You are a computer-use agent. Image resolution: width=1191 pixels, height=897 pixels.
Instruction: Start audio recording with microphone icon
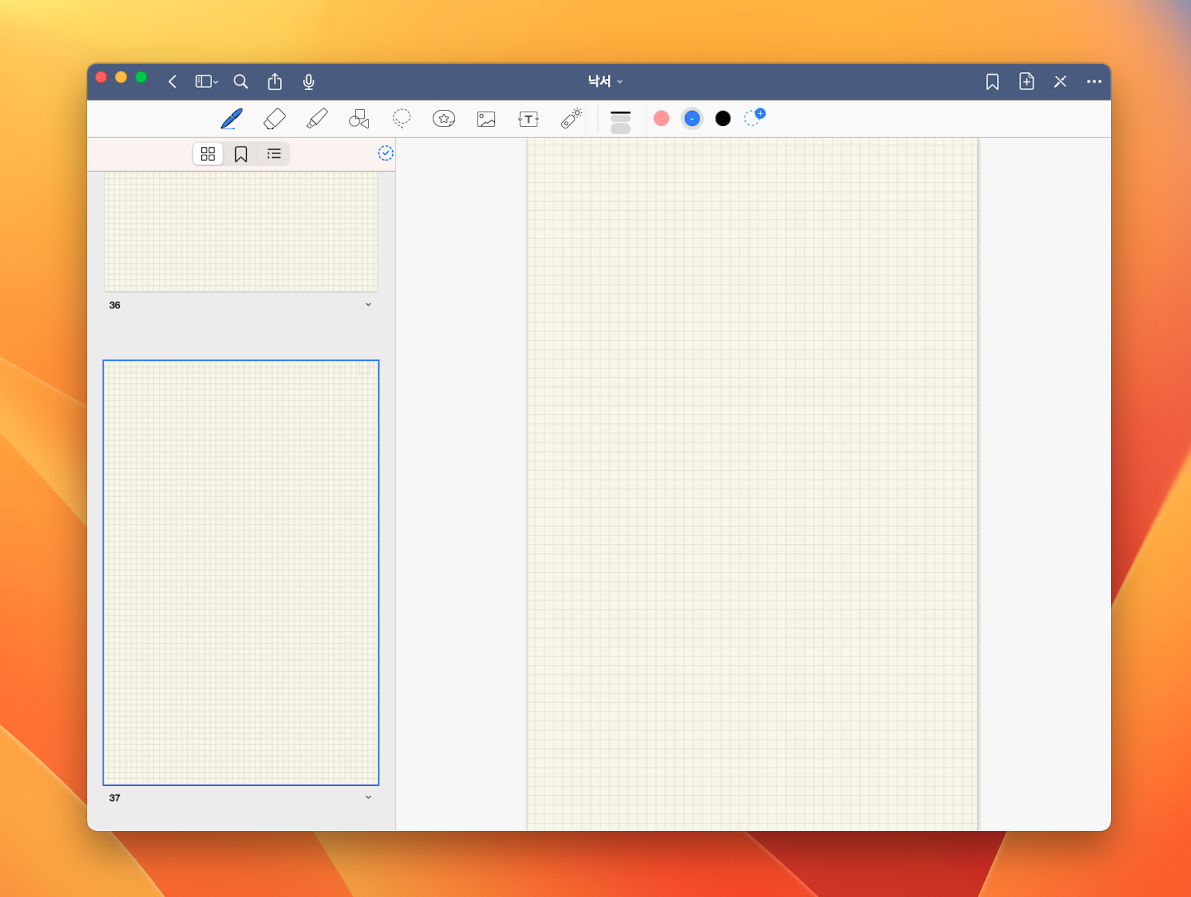pos(308,81)
